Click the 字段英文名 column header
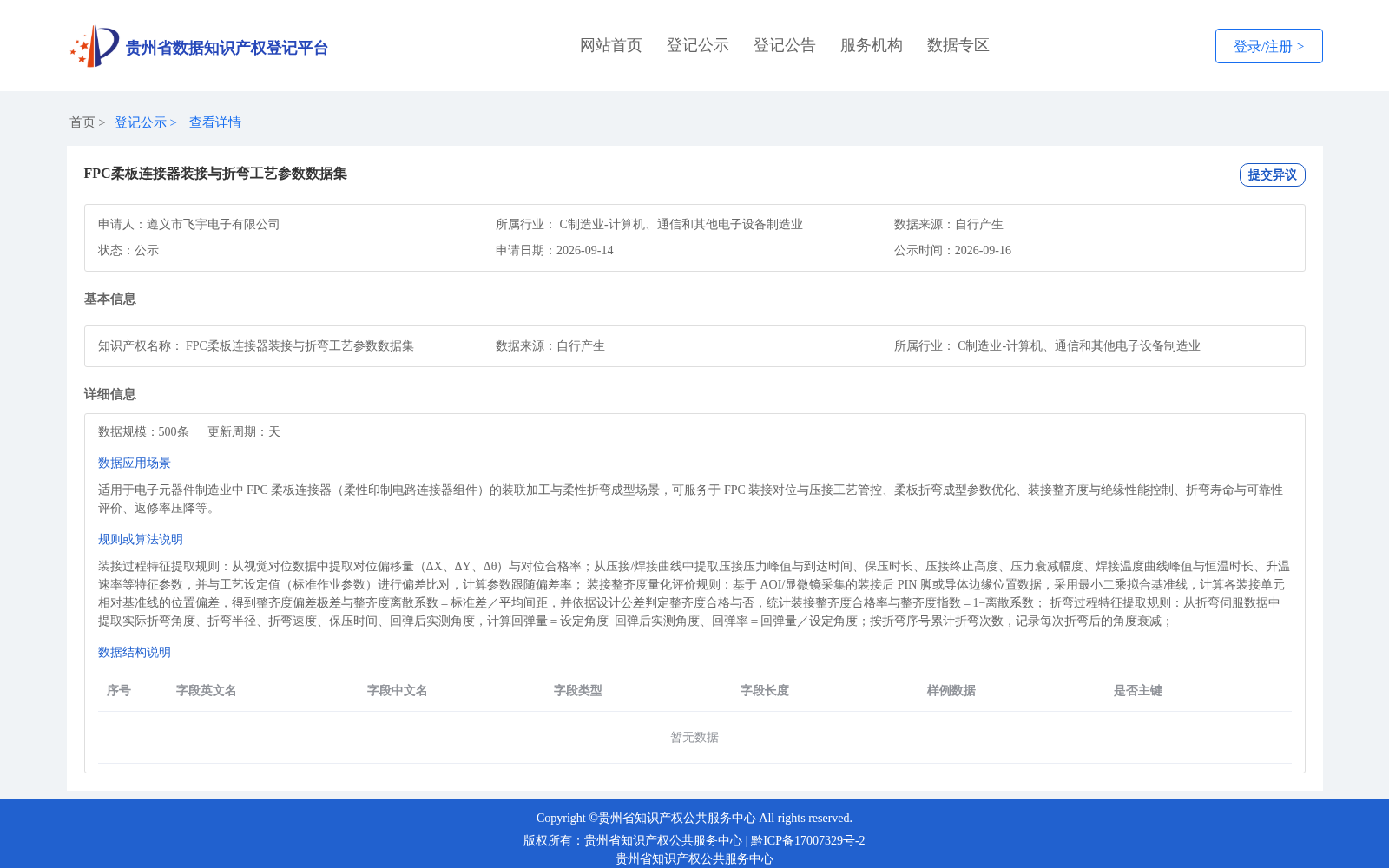The width and height of the screenshot is (1389, 868). tap(207, 690)
